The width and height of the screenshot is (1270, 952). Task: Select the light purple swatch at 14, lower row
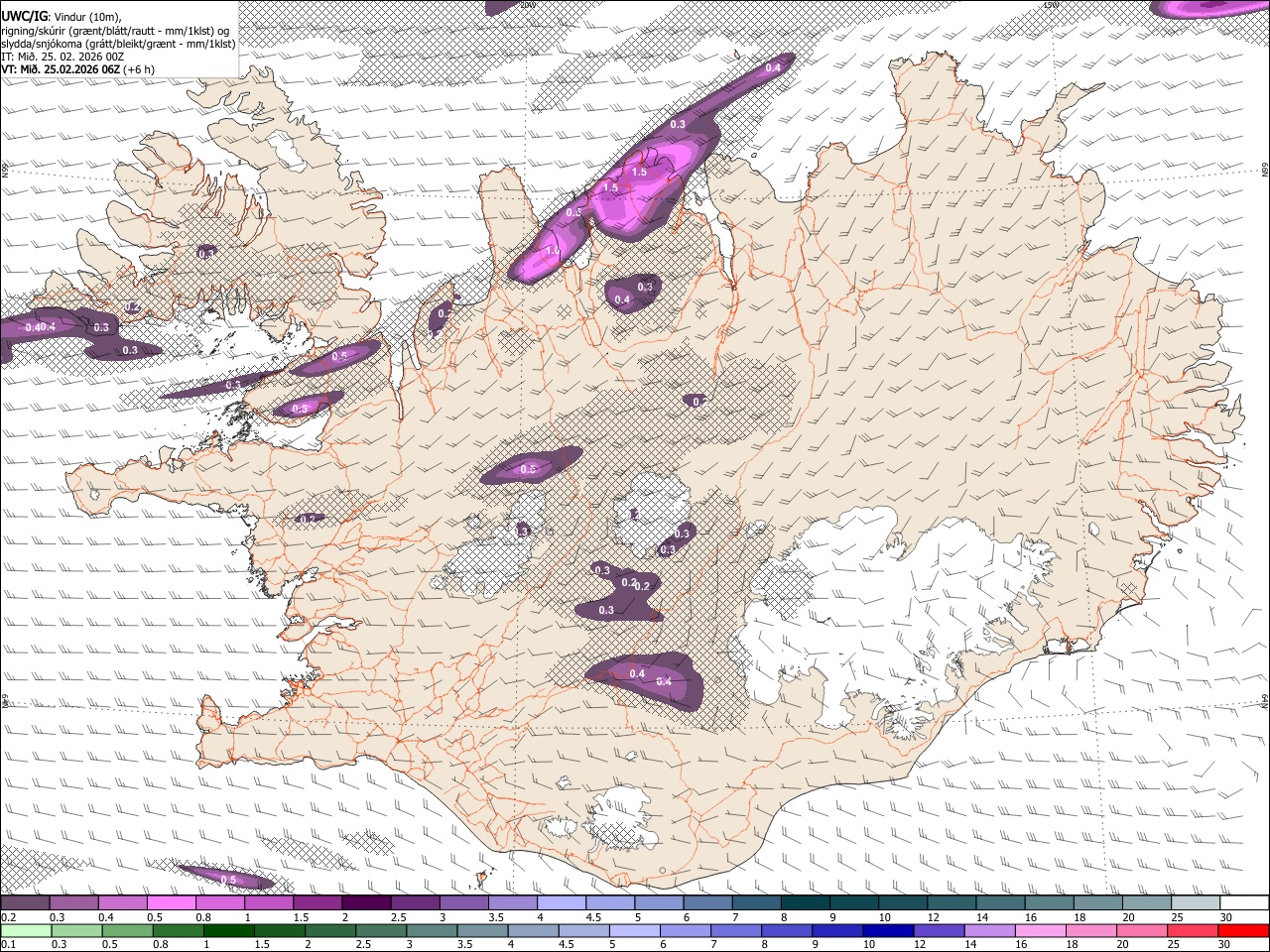pos(990,930)
